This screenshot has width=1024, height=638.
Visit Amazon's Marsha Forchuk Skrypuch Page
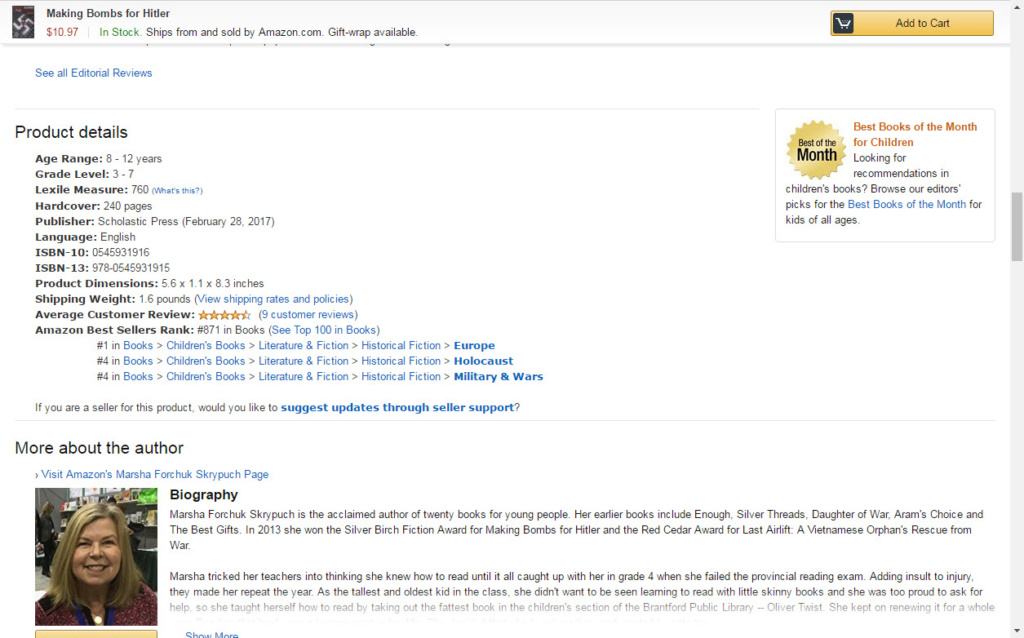[x=155, y=474]
